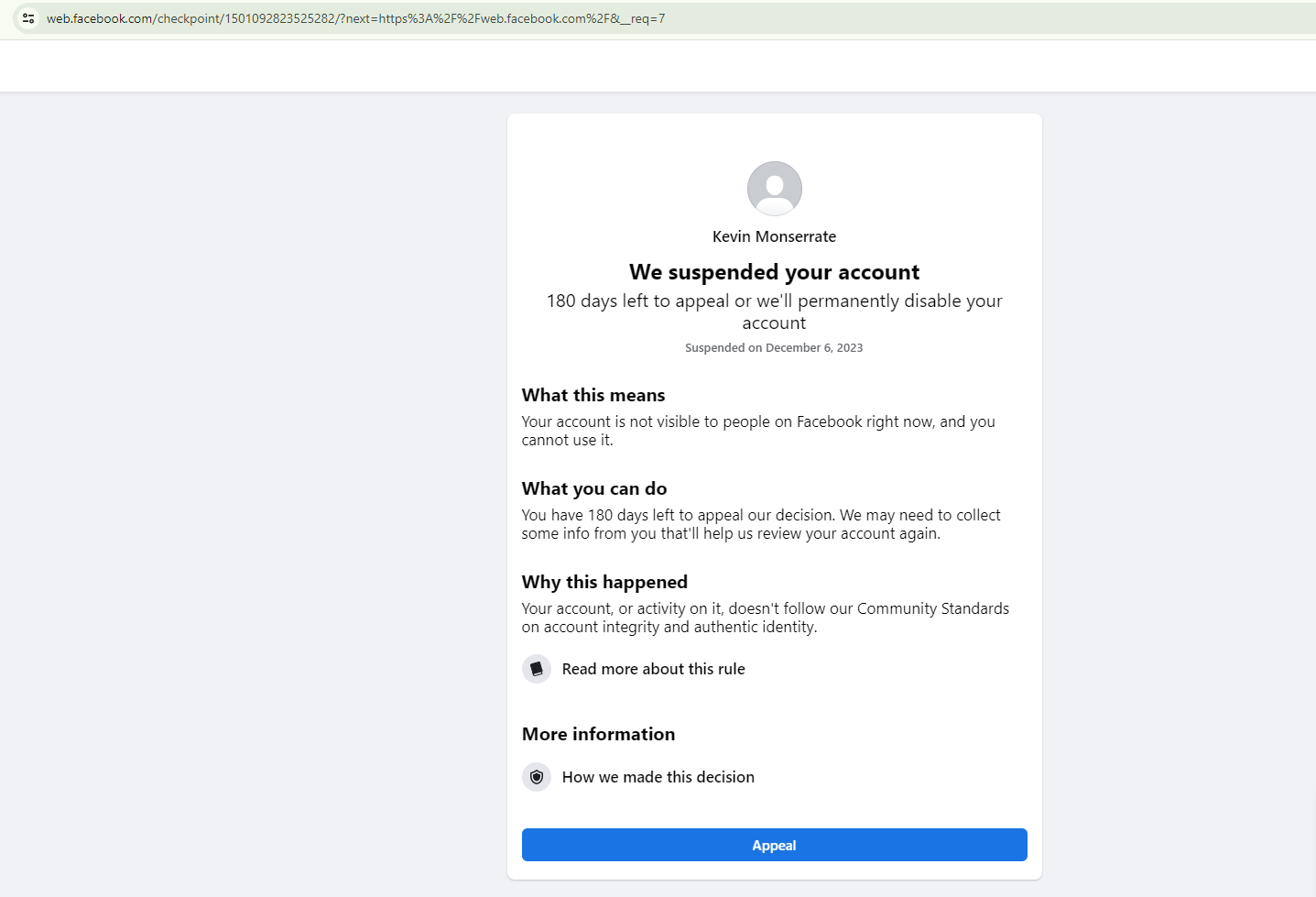Click the What this means heading
Viewport: 1316px width, 897px height.
(x=593, y=395)
